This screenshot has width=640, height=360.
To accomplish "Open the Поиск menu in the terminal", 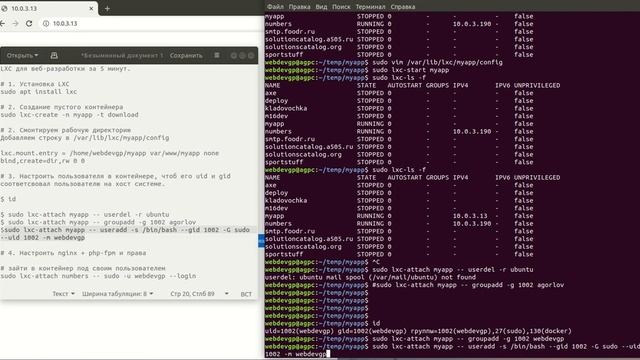I will [x=341, y=7].
